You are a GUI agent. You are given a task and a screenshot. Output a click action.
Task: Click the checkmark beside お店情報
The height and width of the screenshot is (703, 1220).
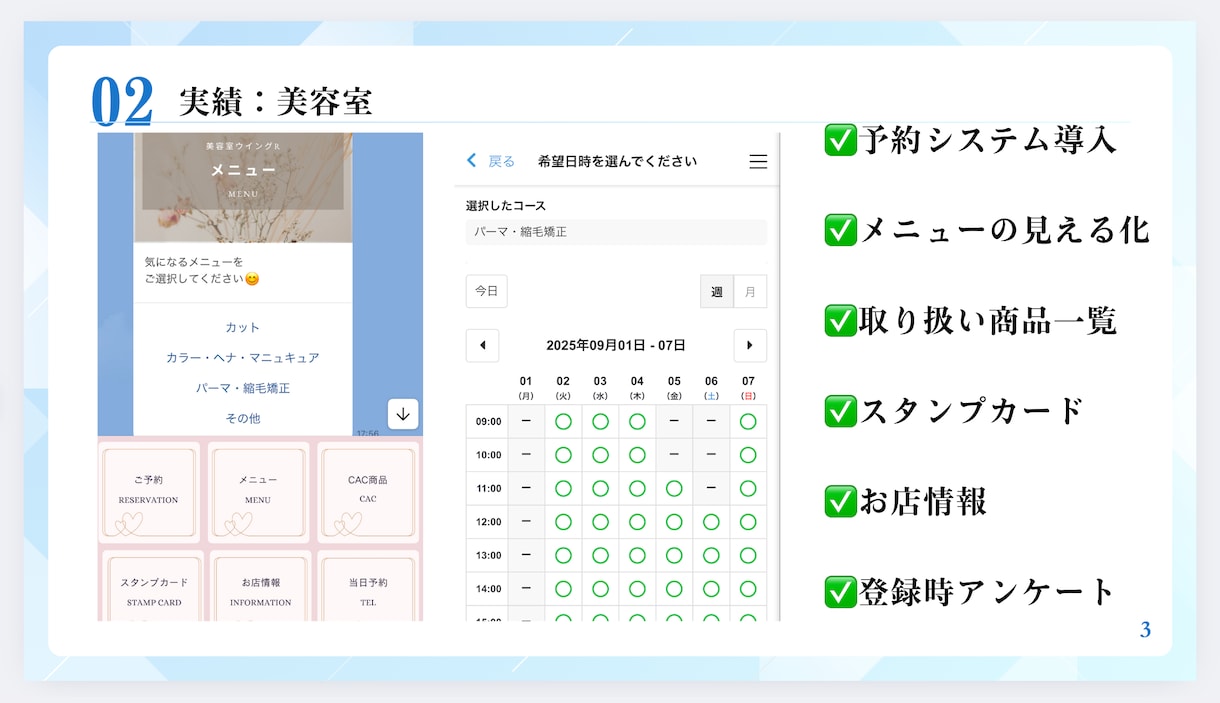[840, 501]
